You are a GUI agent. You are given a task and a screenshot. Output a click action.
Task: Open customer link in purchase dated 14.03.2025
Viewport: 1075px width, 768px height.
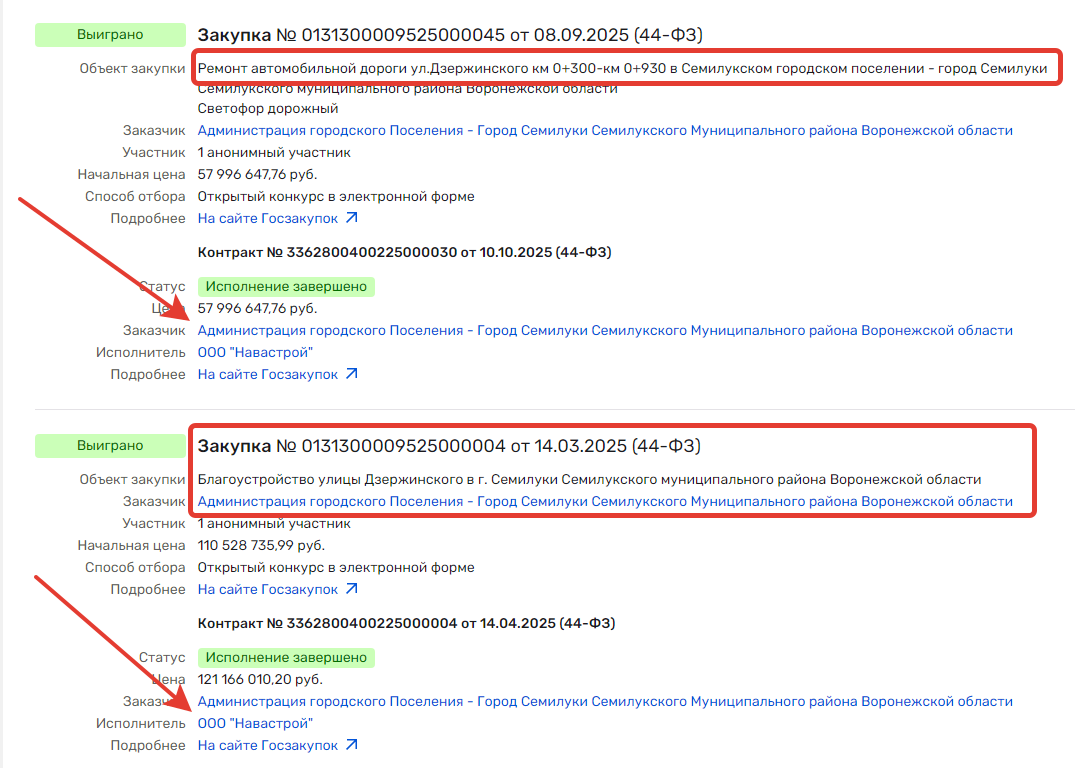604,501
